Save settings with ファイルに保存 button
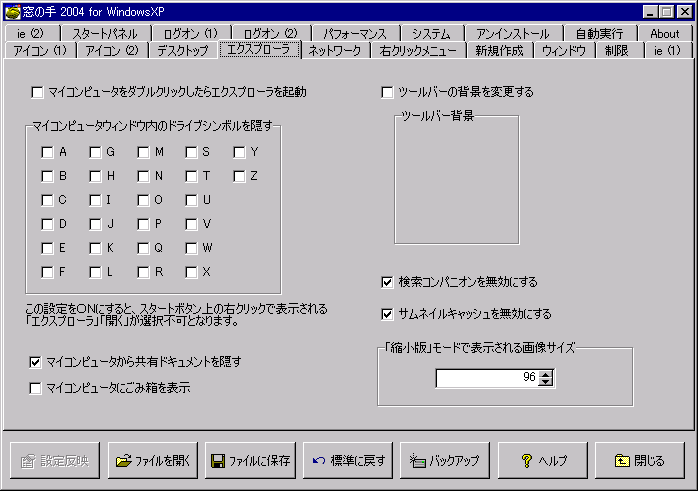698x491 pixels. coord(250,460)
